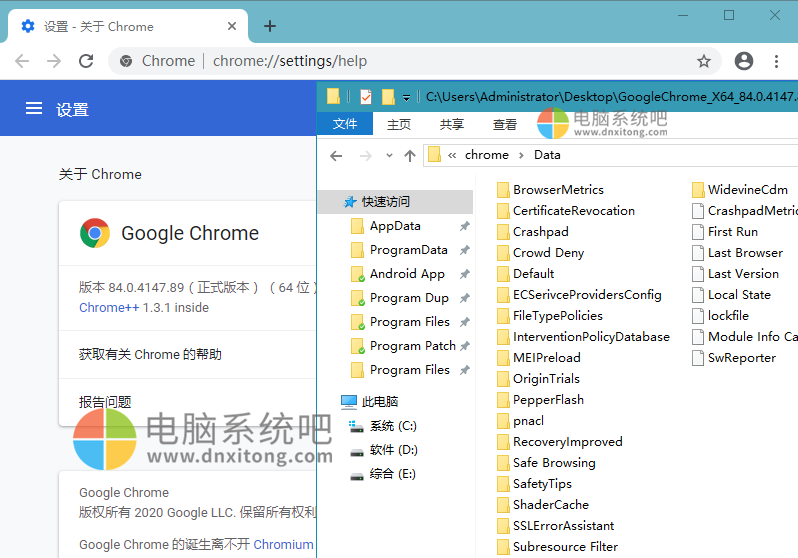Click Explorer quick access new folder icon

tap(388, 96)
